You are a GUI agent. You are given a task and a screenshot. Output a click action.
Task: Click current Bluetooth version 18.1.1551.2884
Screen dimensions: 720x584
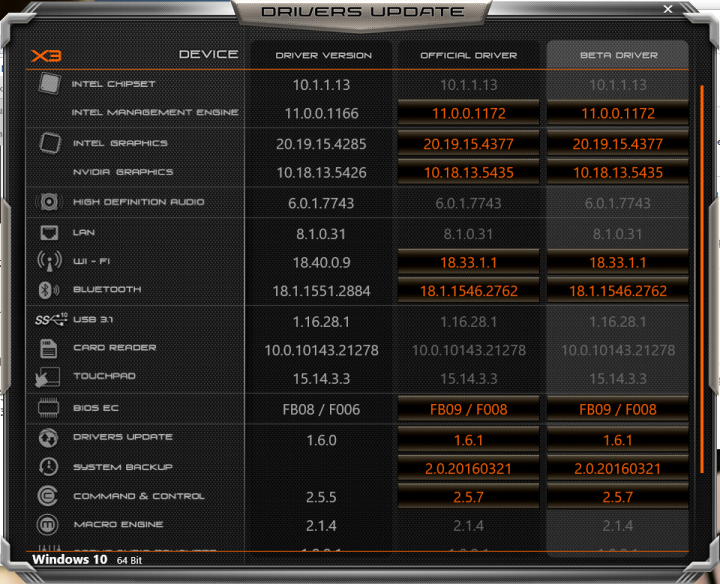tap(321, 291)
